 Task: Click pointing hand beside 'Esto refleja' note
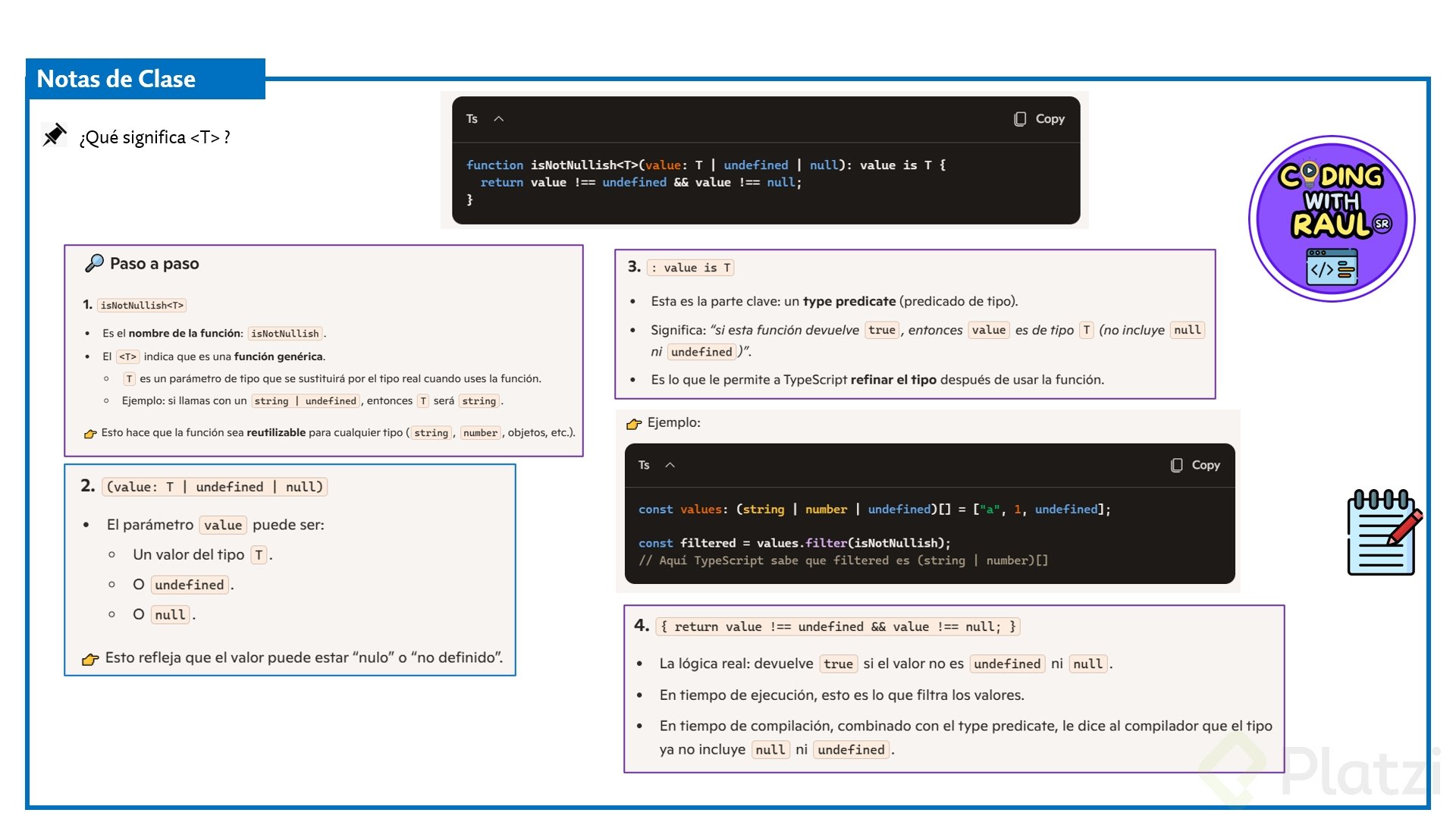point(90,659)
